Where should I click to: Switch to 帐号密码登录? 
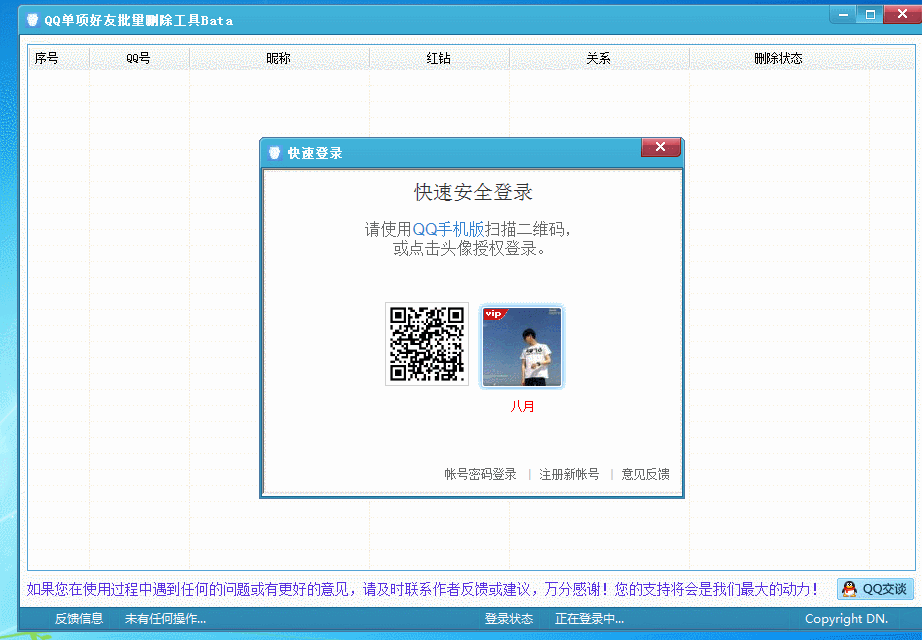(x=480, y=474)
